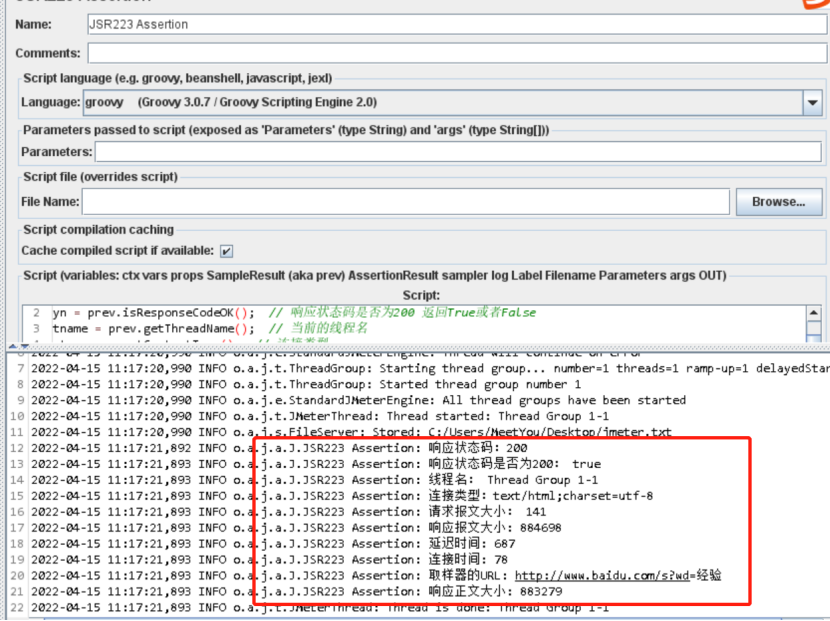The width and height of the screenshot is (830, 621).
Task: Select log line 7 Starting thread group
Action: 429,368
